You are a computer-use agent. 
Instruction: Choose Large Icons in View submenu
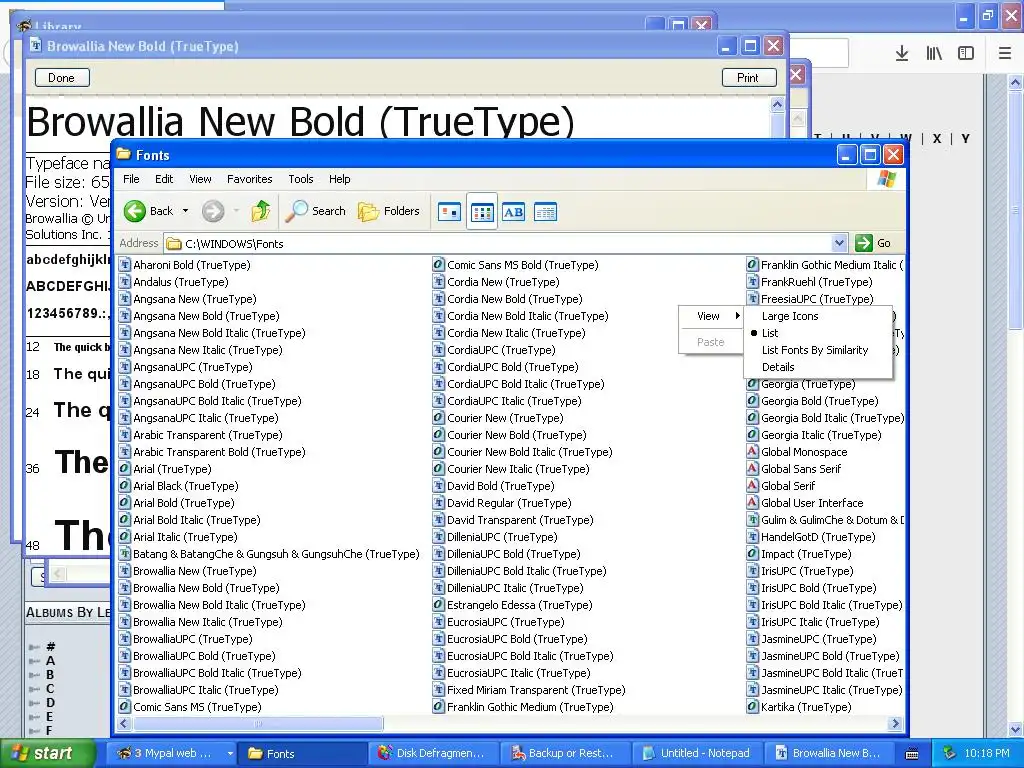[818, 316]
